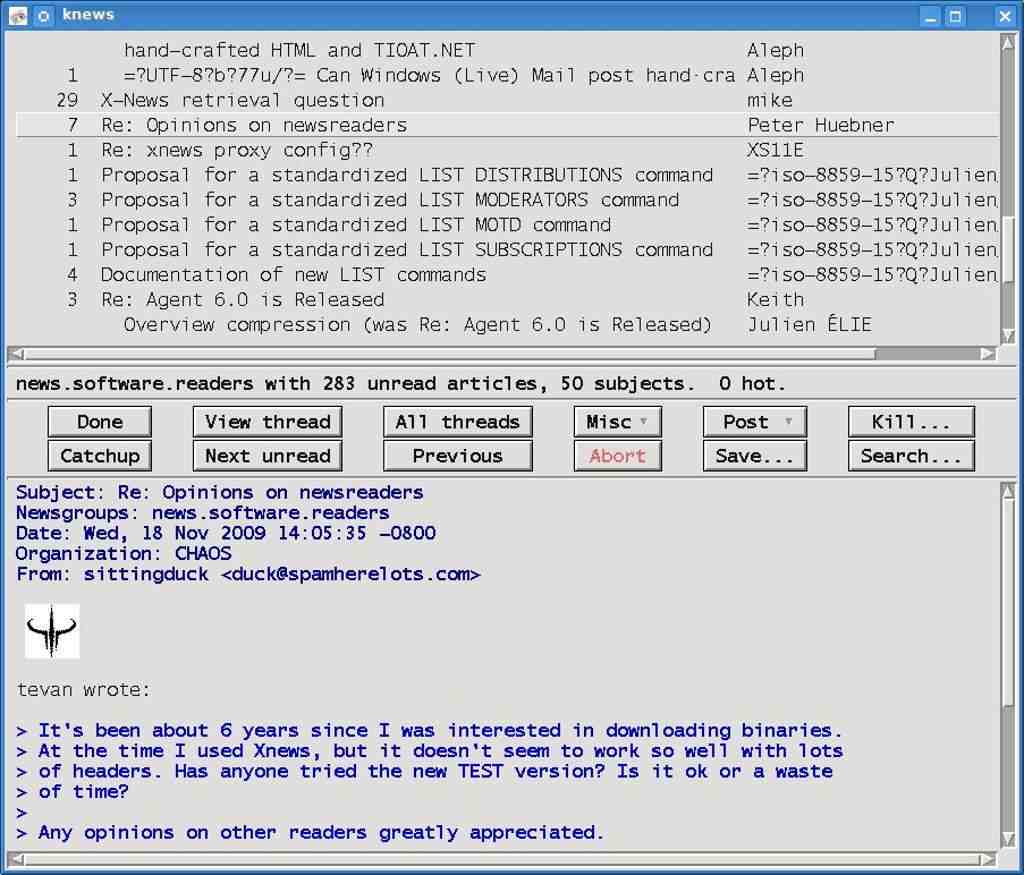Select 'Documentation of new LIST commands' thread
Image resolution: width=1024 pixels, height=875 pixels.
(x=293, y=275)
